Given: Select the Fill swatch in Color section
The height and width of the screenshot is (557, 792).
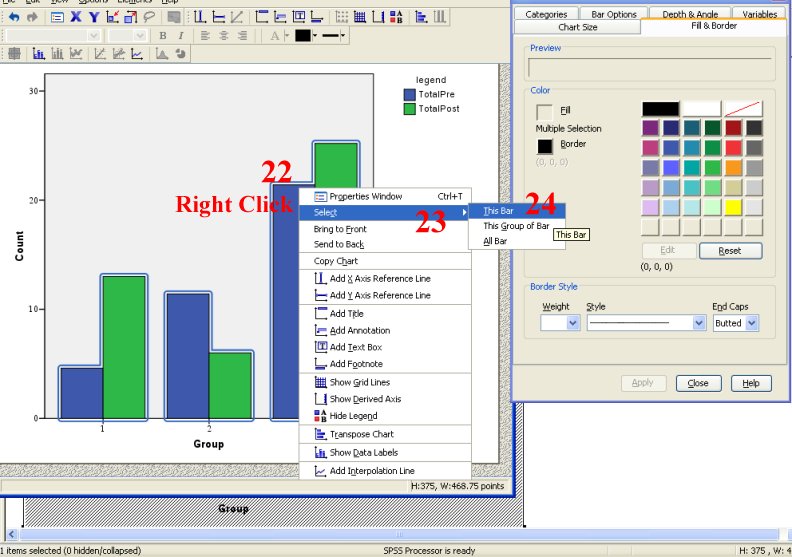Looking at the screenshot, I should click(544, 112).
